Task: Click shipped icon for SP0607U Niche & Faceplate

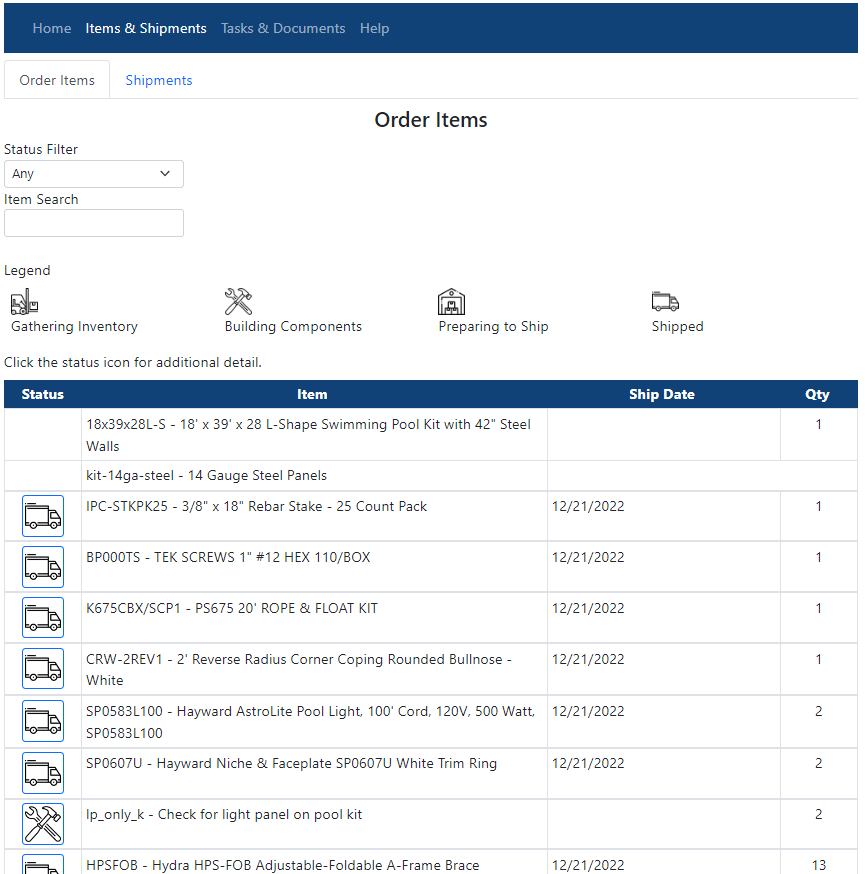Action: [x=43, y=773]
